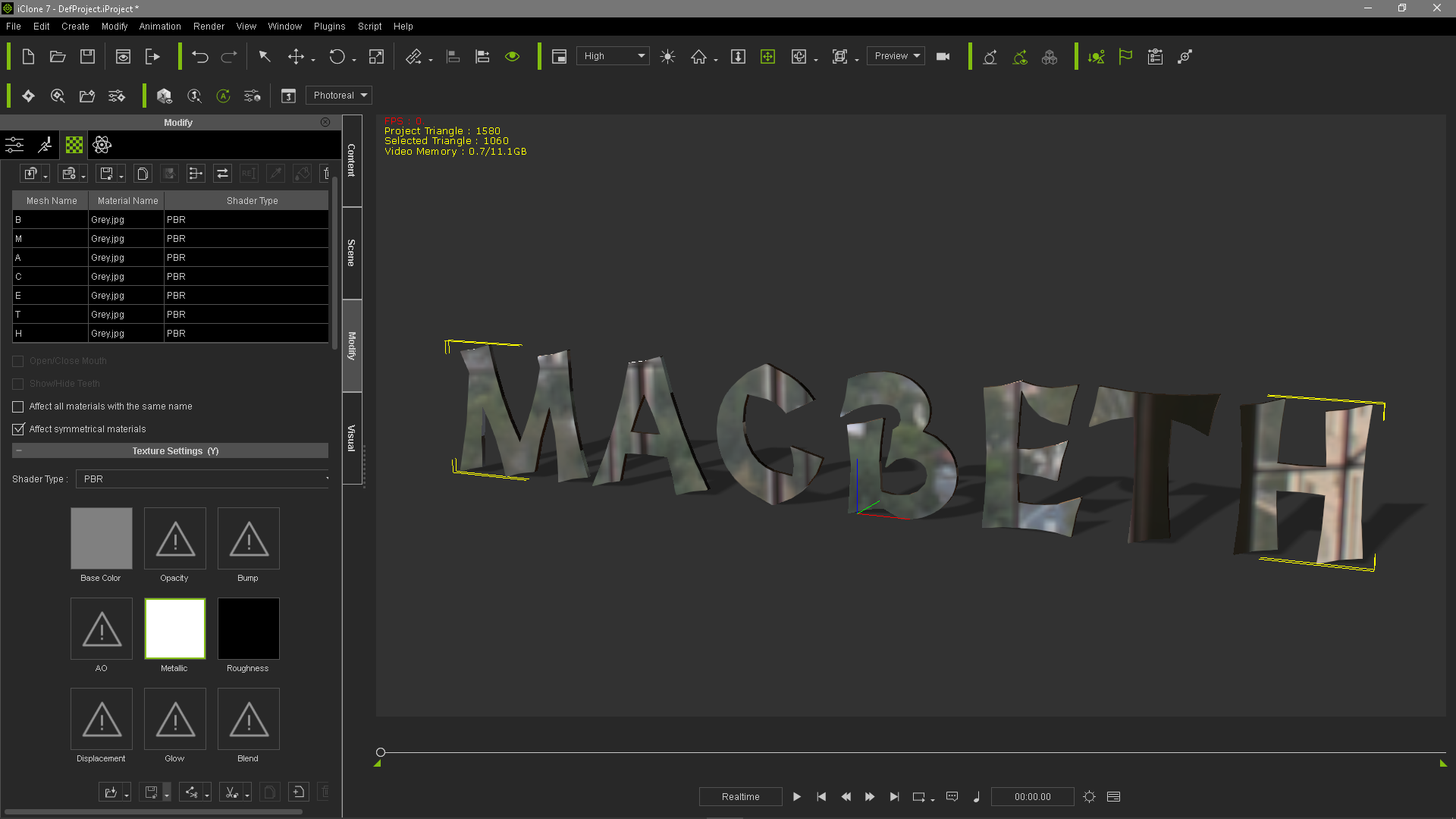This screenshot has width=1456, height=819.
Task: Step to the next frame
Action: [x=870, y=796]
